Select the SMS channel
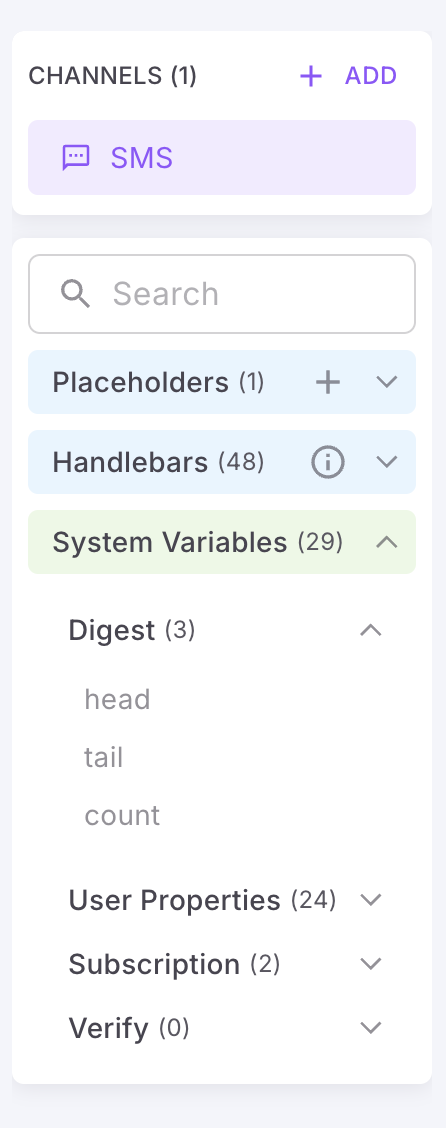The height and width of the screenshot is (1128, 446). [222, 158]
